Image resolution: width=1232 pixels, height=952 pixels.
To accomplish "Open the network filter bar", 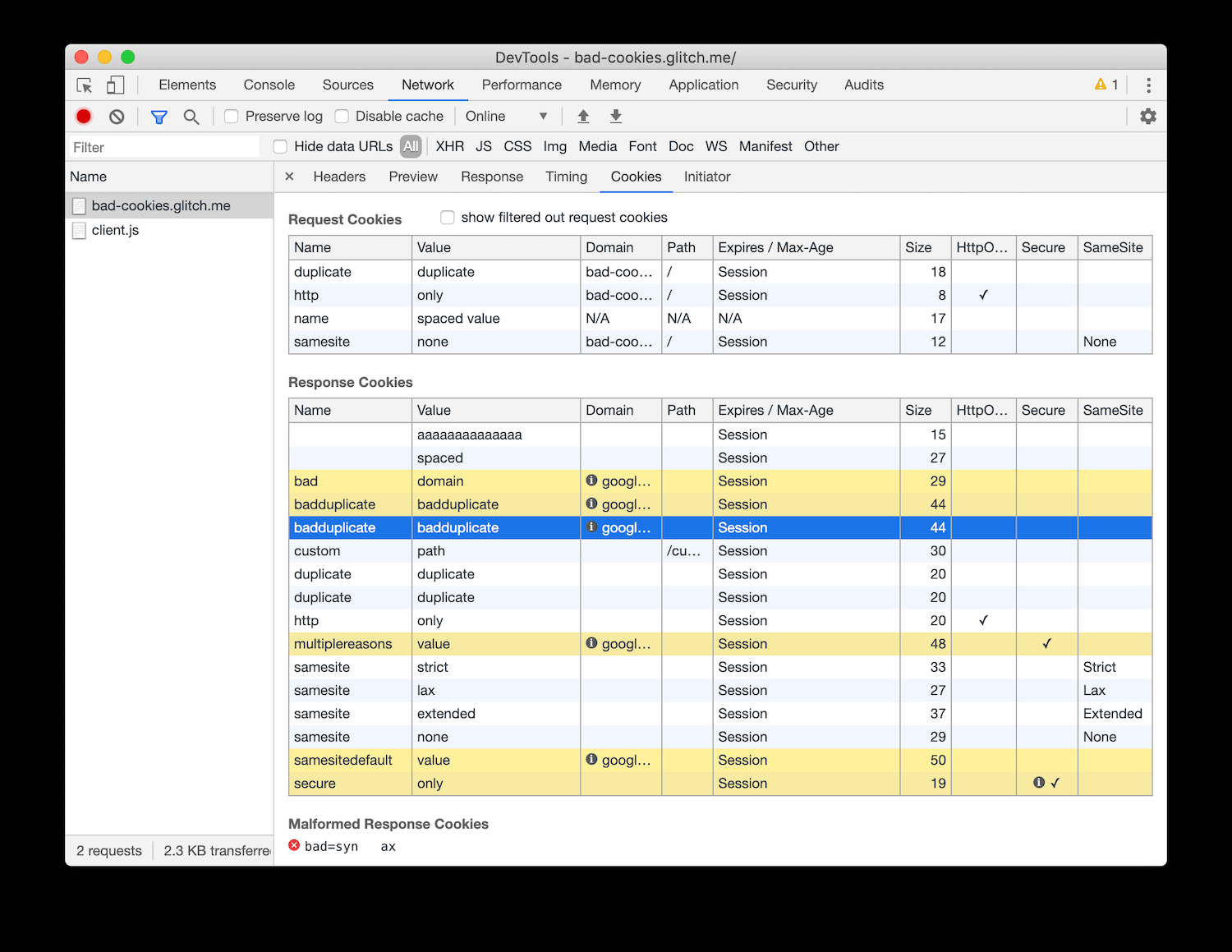I will tap(159, 116).
